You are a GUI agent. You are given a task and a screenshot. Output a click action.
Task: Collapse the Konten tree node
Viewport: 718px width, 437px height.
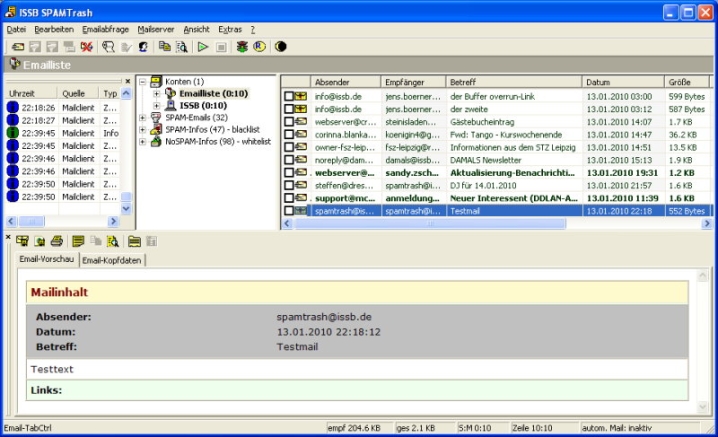pyautogui.click(x=143, y=81)
